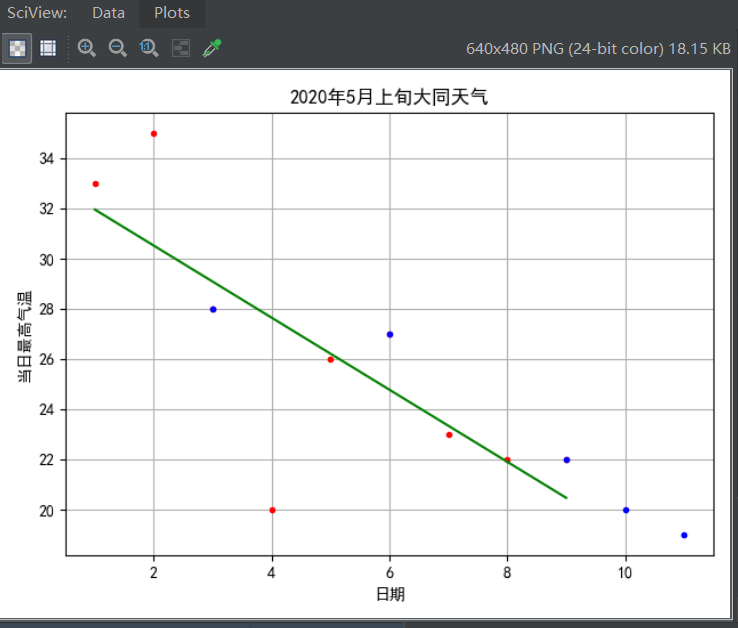The width and height of the screenshot is (738, 628).
Task: Click the y-axis tick label 28
Action: point(47,309)
